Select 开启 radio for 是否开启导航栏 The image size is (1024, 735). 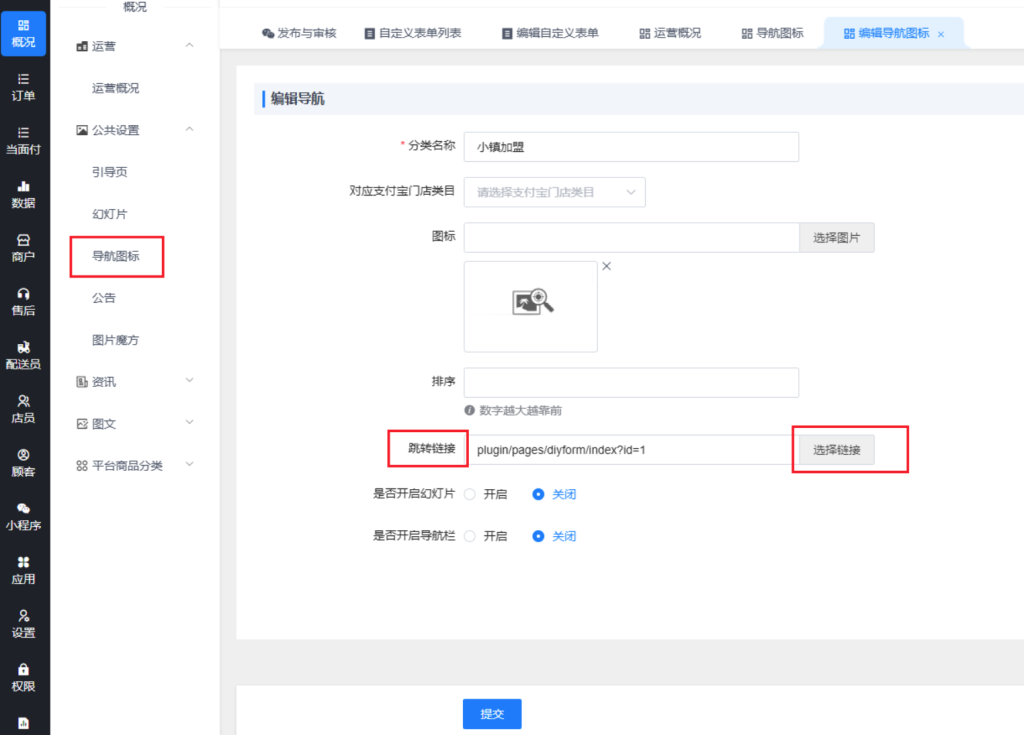(x=470, y=536)
